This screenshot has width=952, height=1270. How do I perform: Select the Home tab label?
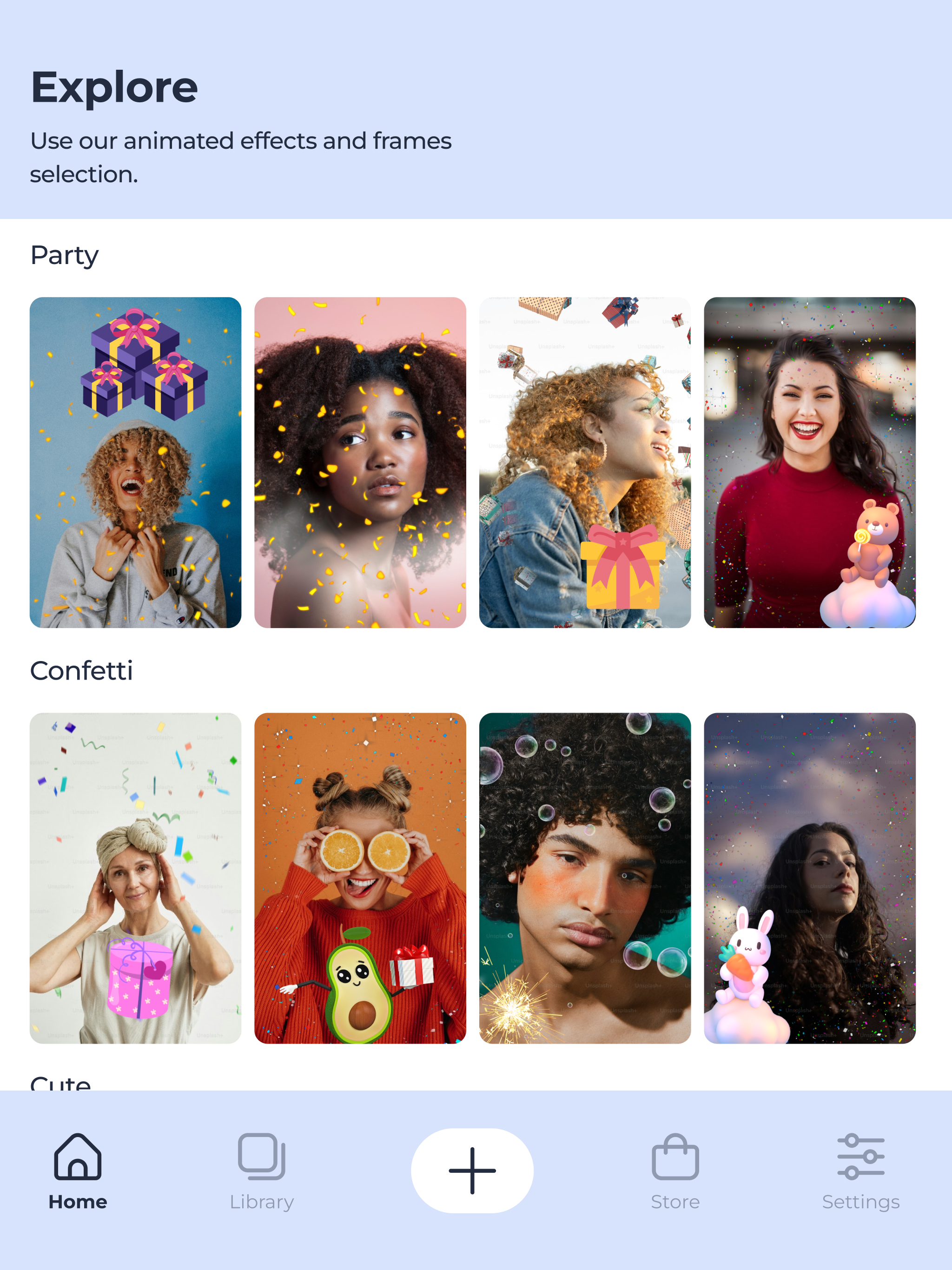pos(78,1202)
